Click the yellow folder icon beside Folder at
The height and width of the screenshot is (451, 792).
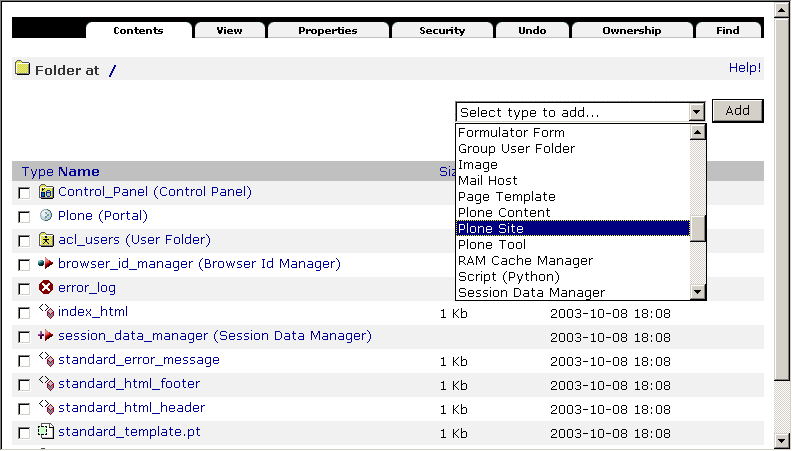point(23,68)
